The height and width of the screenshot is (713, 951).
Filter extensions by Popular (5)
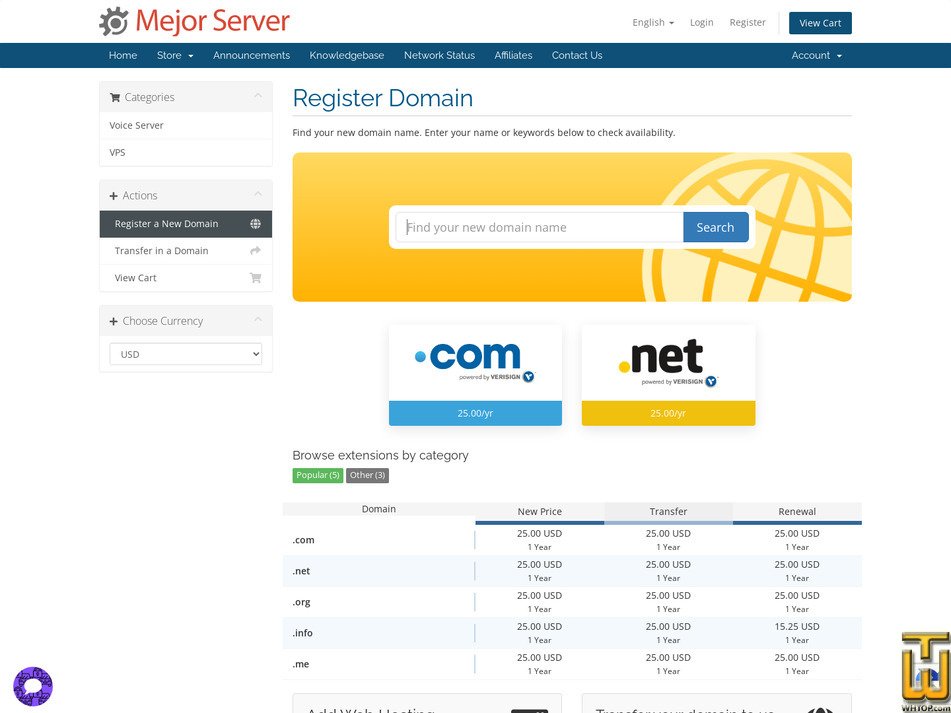click(318, 475)
